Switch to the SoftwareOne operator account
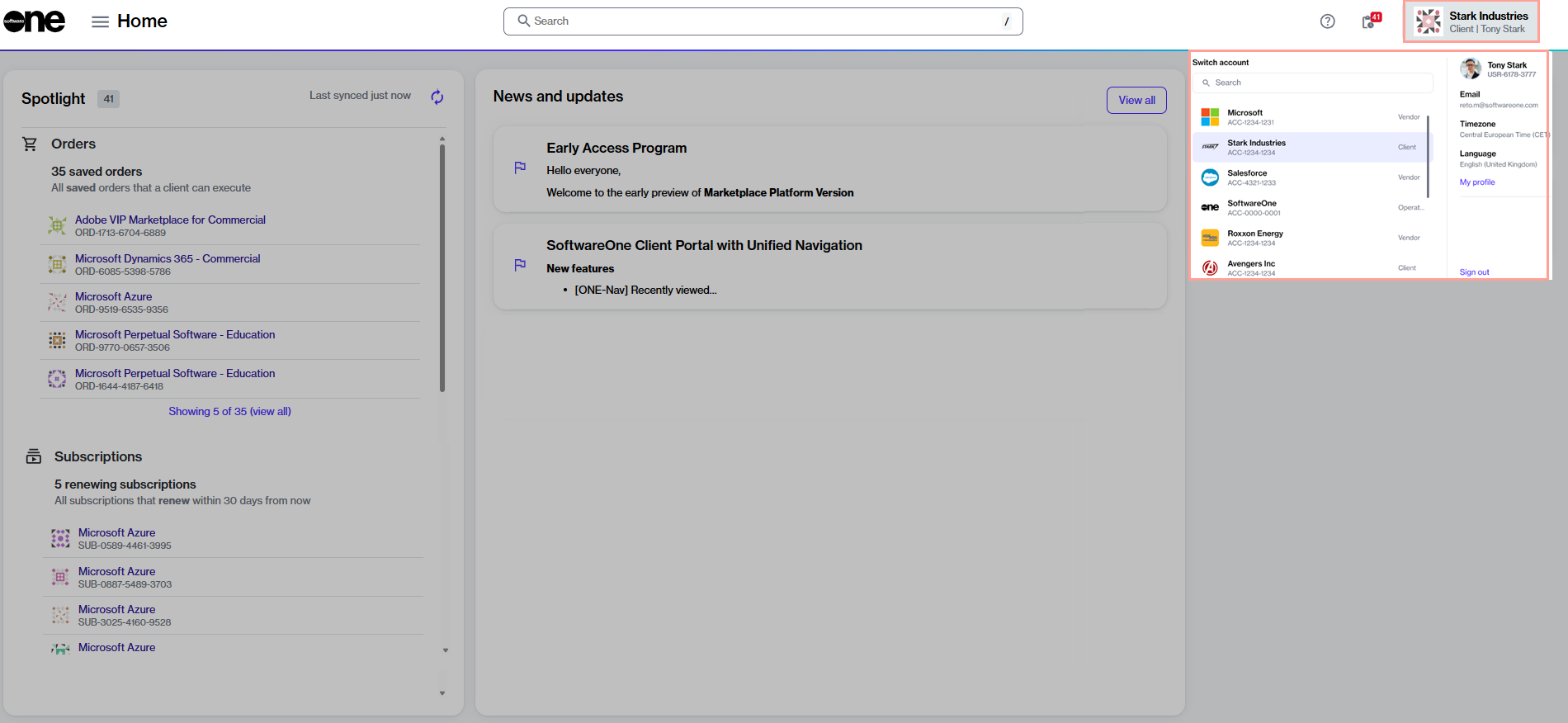 point(1251,207)
